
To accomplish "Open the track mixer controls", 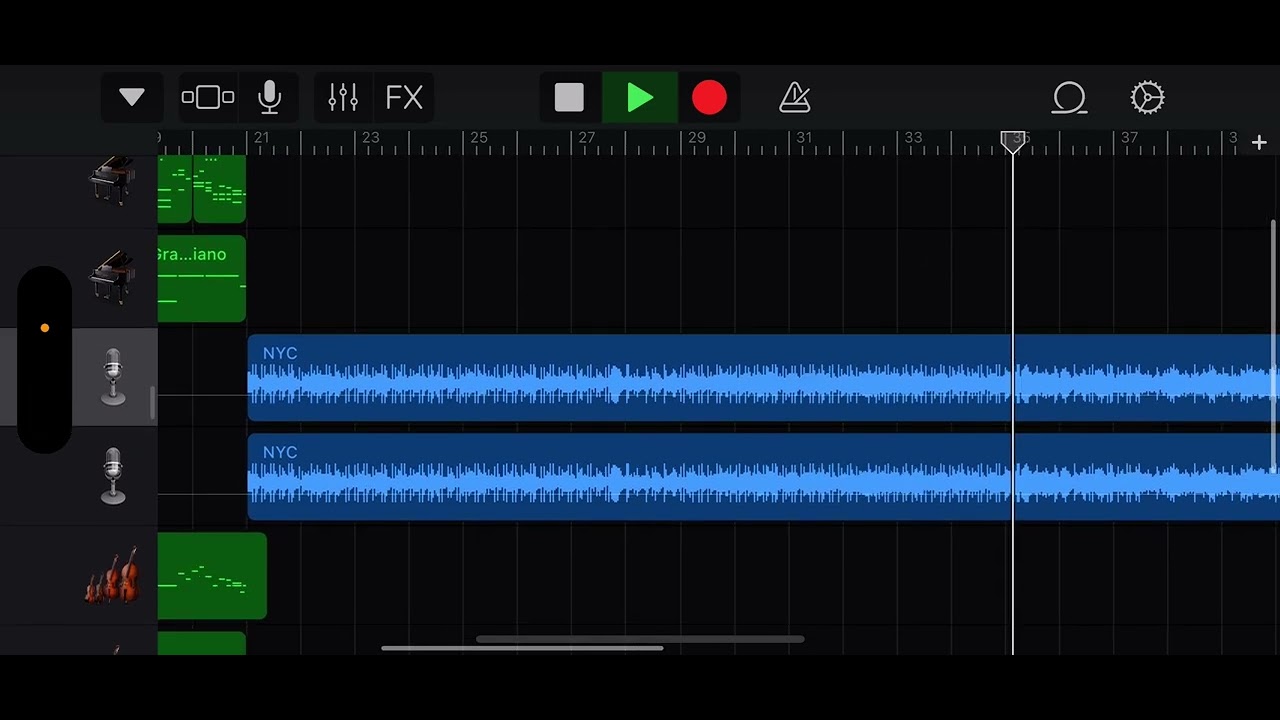I will (x=343, y=98).
